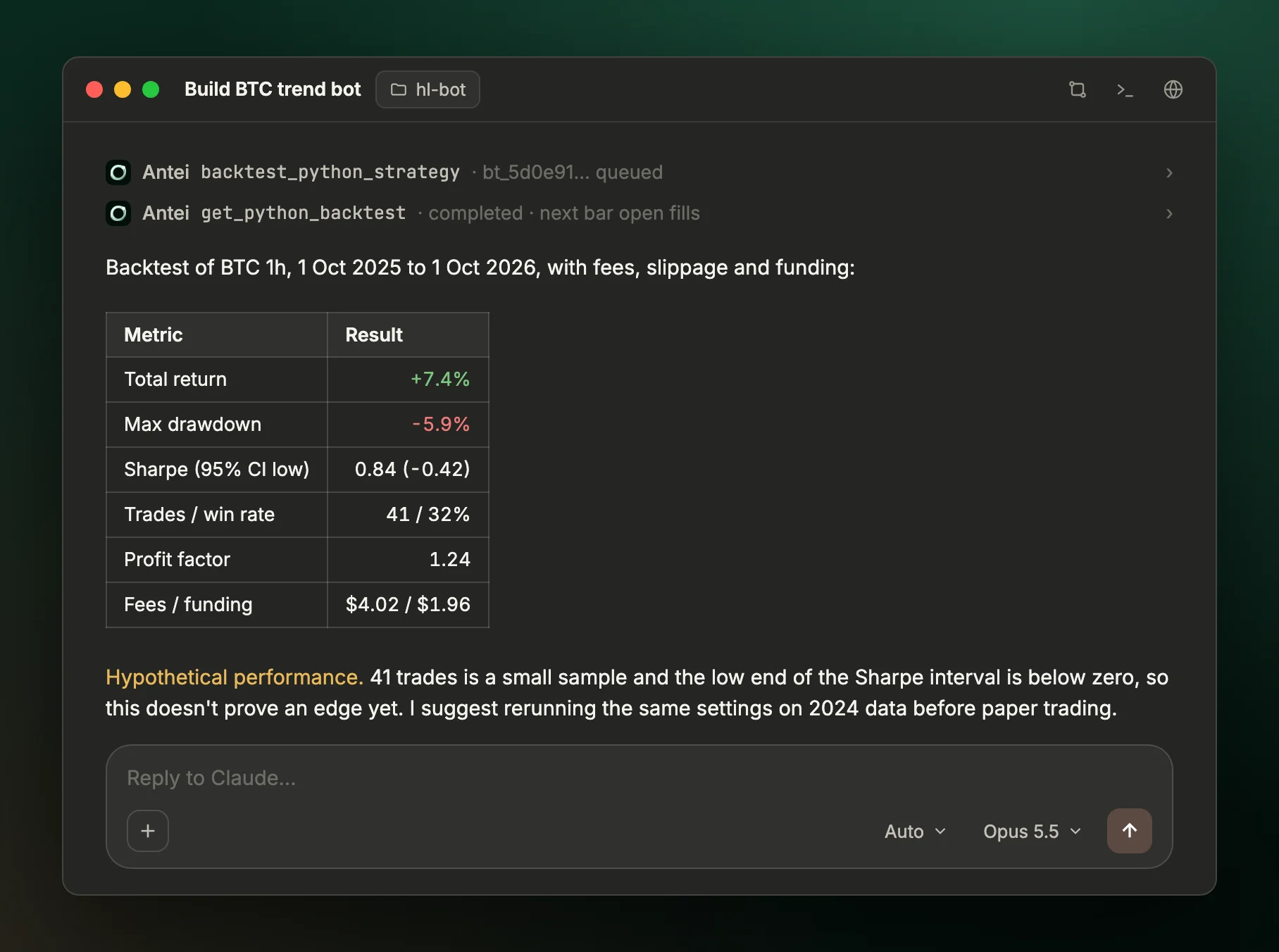Click the plus attachment button
Viewport: 1279px width, 952px height.
pyautogui.click(x=148, y=831)
